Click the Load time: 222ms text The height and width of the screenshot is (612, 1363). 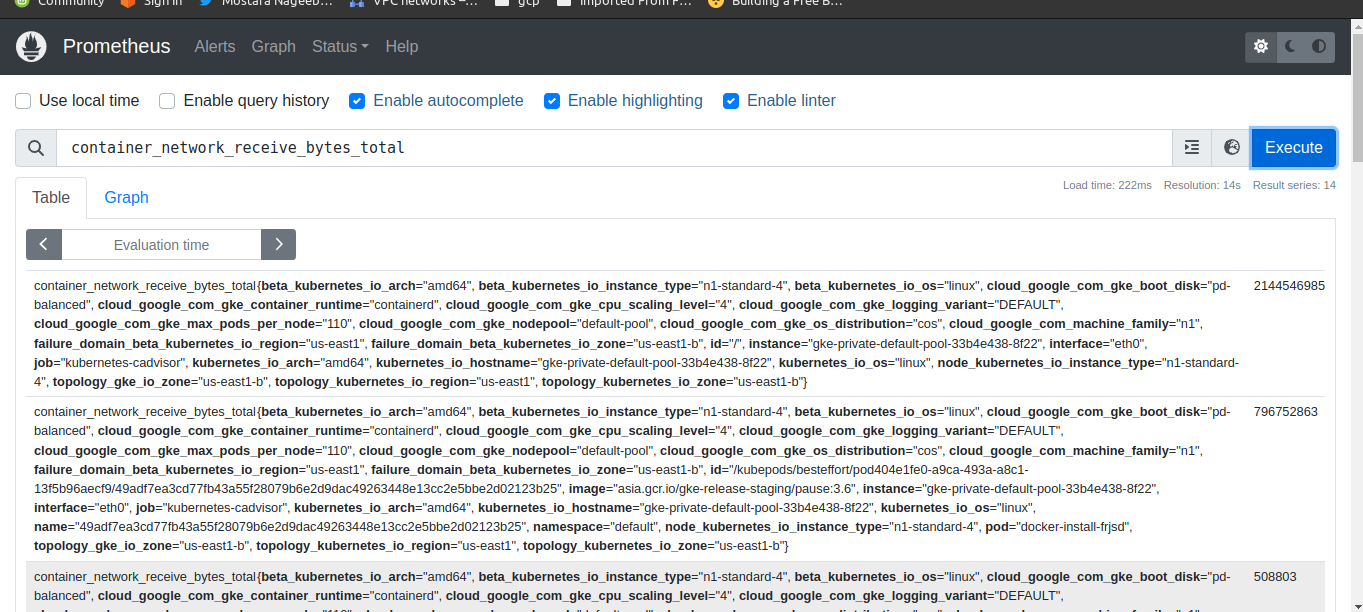pyautogui.click(x=1107, y=186)
